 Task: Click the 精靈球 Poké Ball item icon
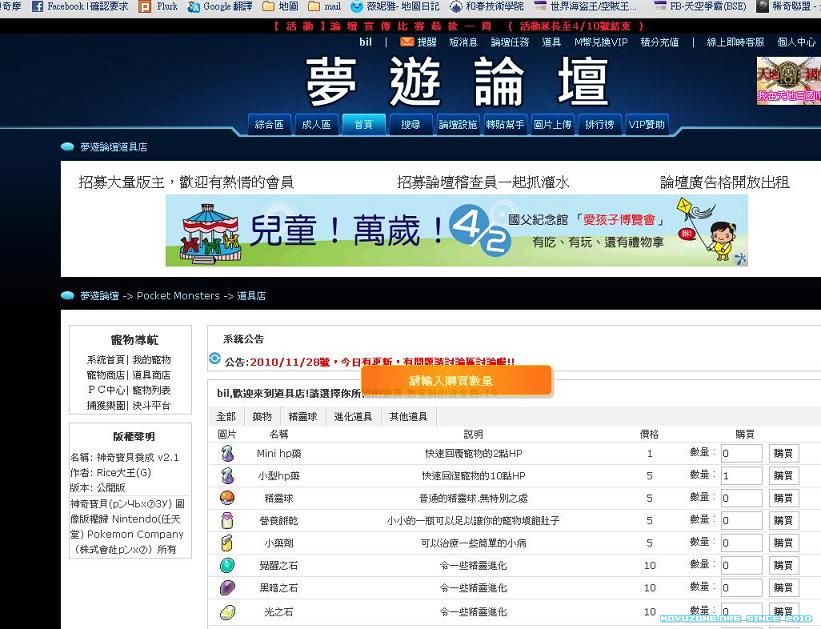pyautogui.click(x=227, y=498)
